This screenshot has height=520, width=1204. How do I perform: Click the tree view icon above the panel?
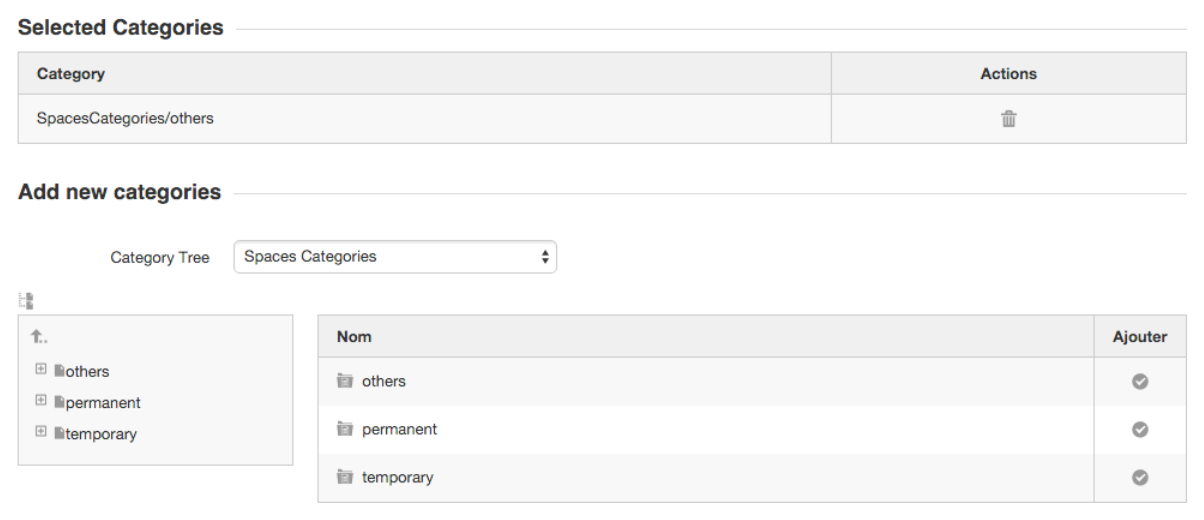[x=26, y=300]
